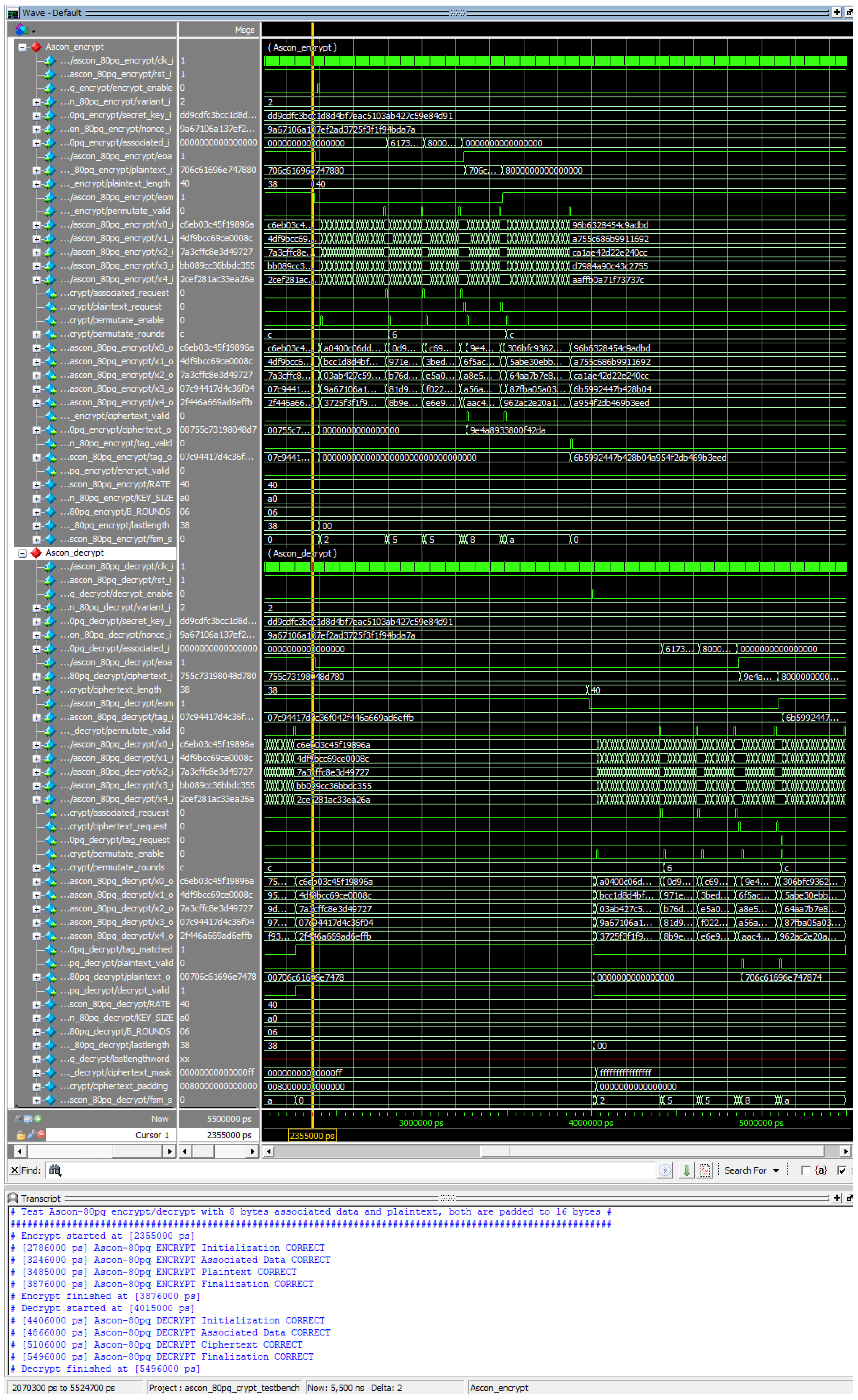Click the Transcript panel title
858x1400 pixels.
pyautogui.click(x=40, y=1198)
